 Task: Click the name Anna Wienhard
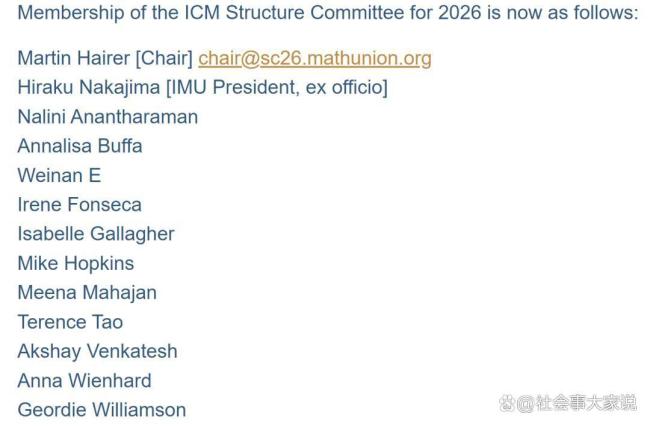pos(84,380)
